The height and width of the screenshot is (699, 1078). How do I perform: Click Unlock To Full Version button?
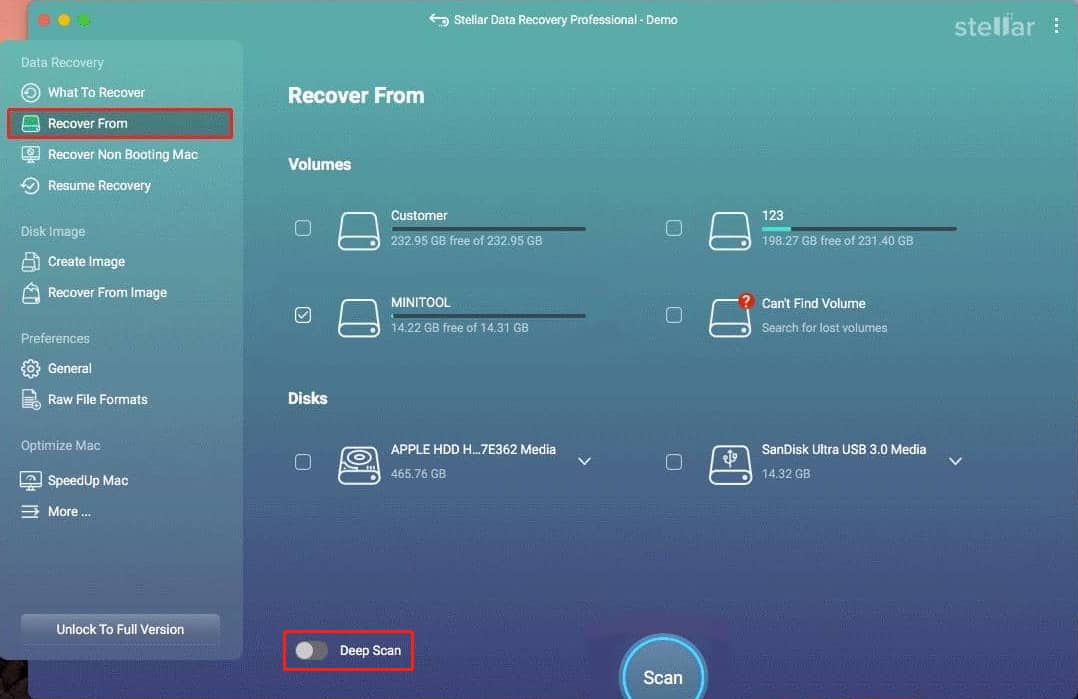pyautogui.click(x=120, y=630)
